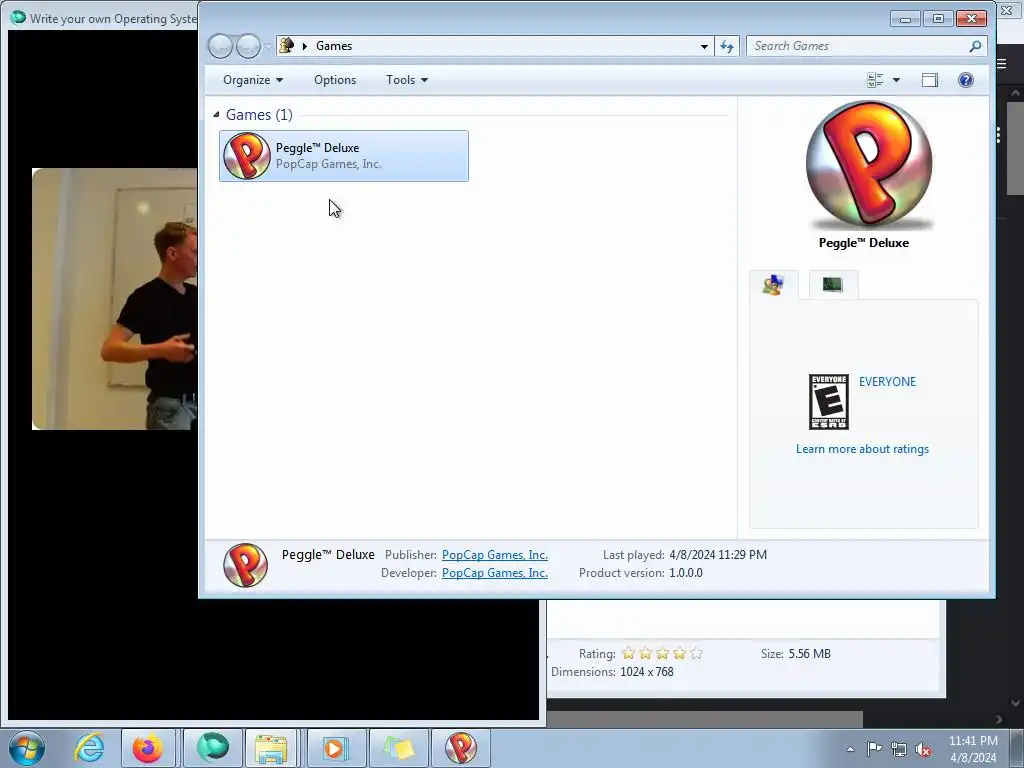Image resolution: width=1024 pixels, height=768 pixels.
Task: Click the Show desktop button
Action: 1017,748
